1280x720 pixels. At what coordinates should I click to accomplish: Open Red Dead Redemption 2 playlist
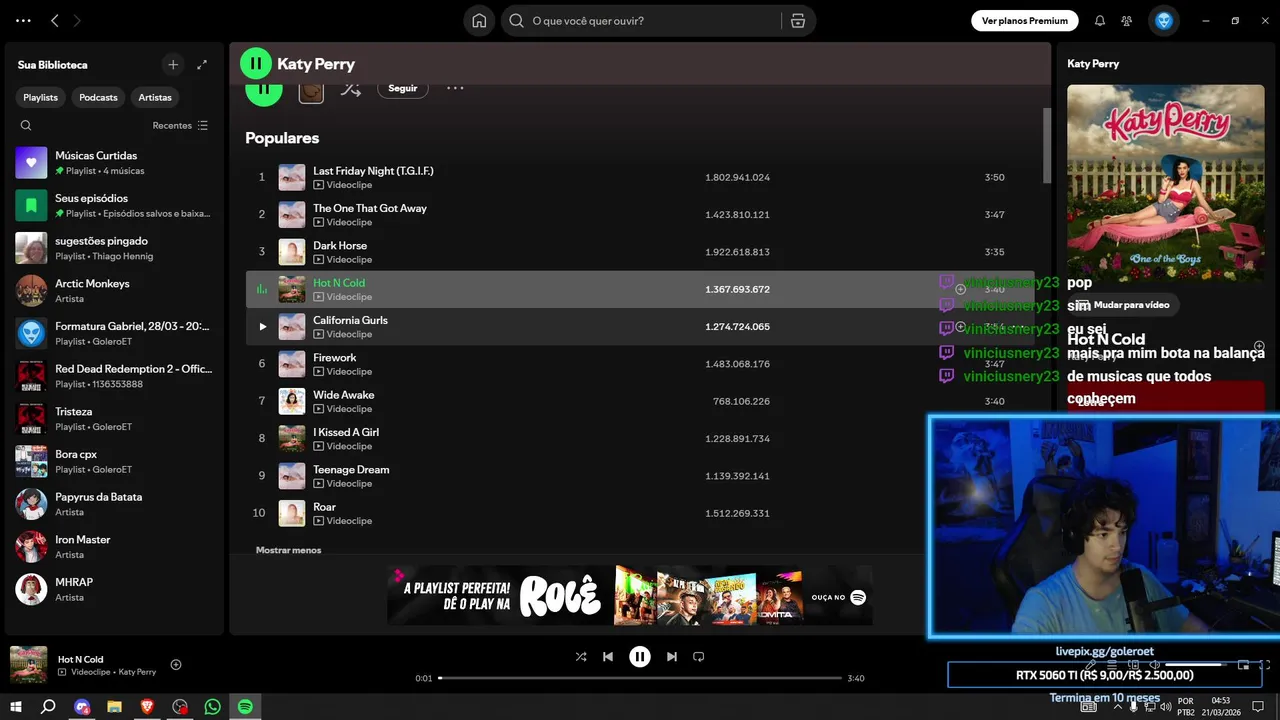tap(114, 376)
